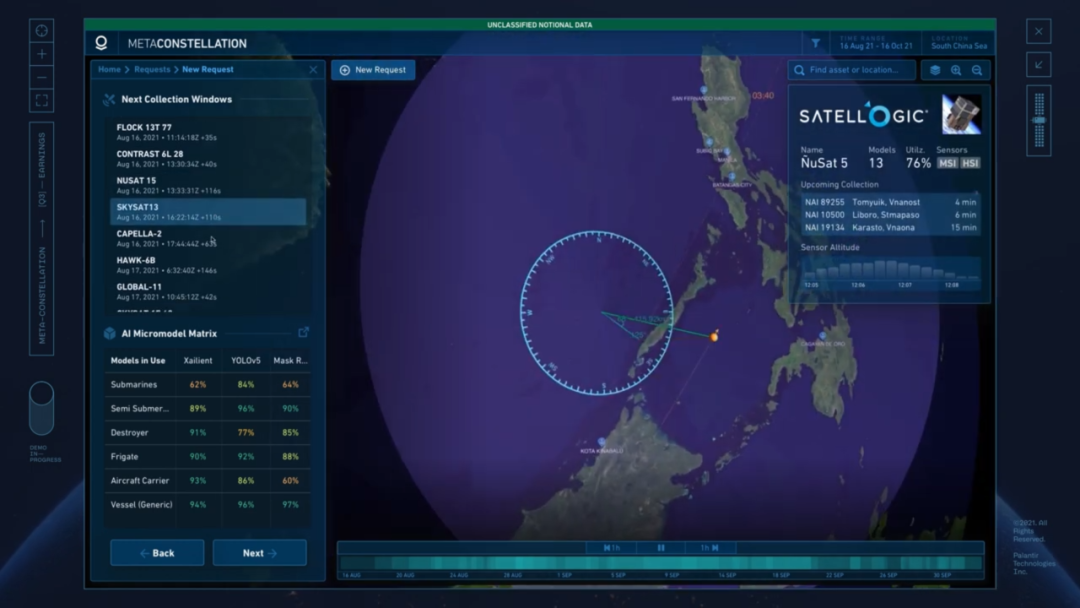Click the San Fernando Harbor map pin
Viewport: 1080px width, 608px height.
pyautogui.click(x=703, y=90)
